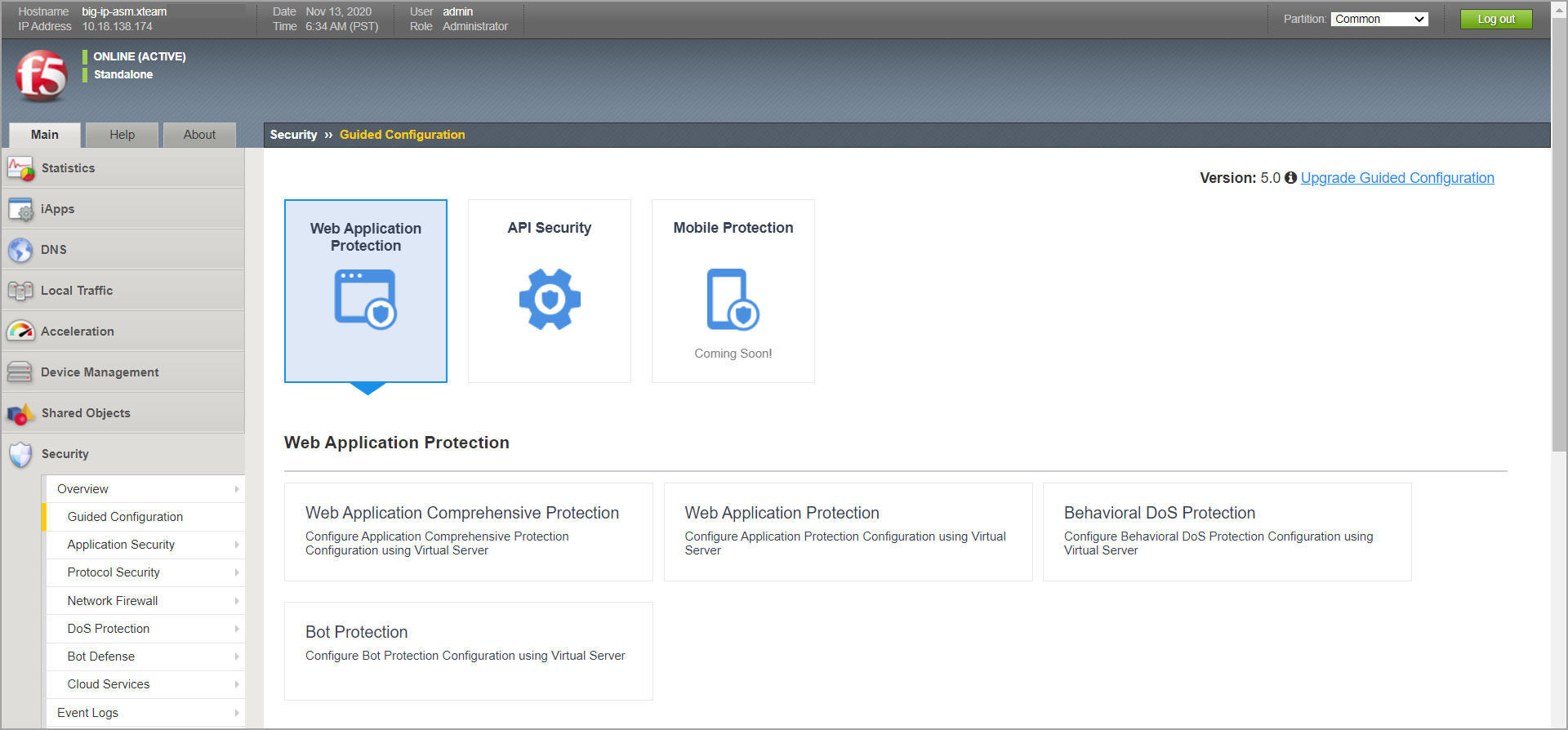Select the DNS globe icon
Screen dimensions: 1568x730
pos(20,250)
